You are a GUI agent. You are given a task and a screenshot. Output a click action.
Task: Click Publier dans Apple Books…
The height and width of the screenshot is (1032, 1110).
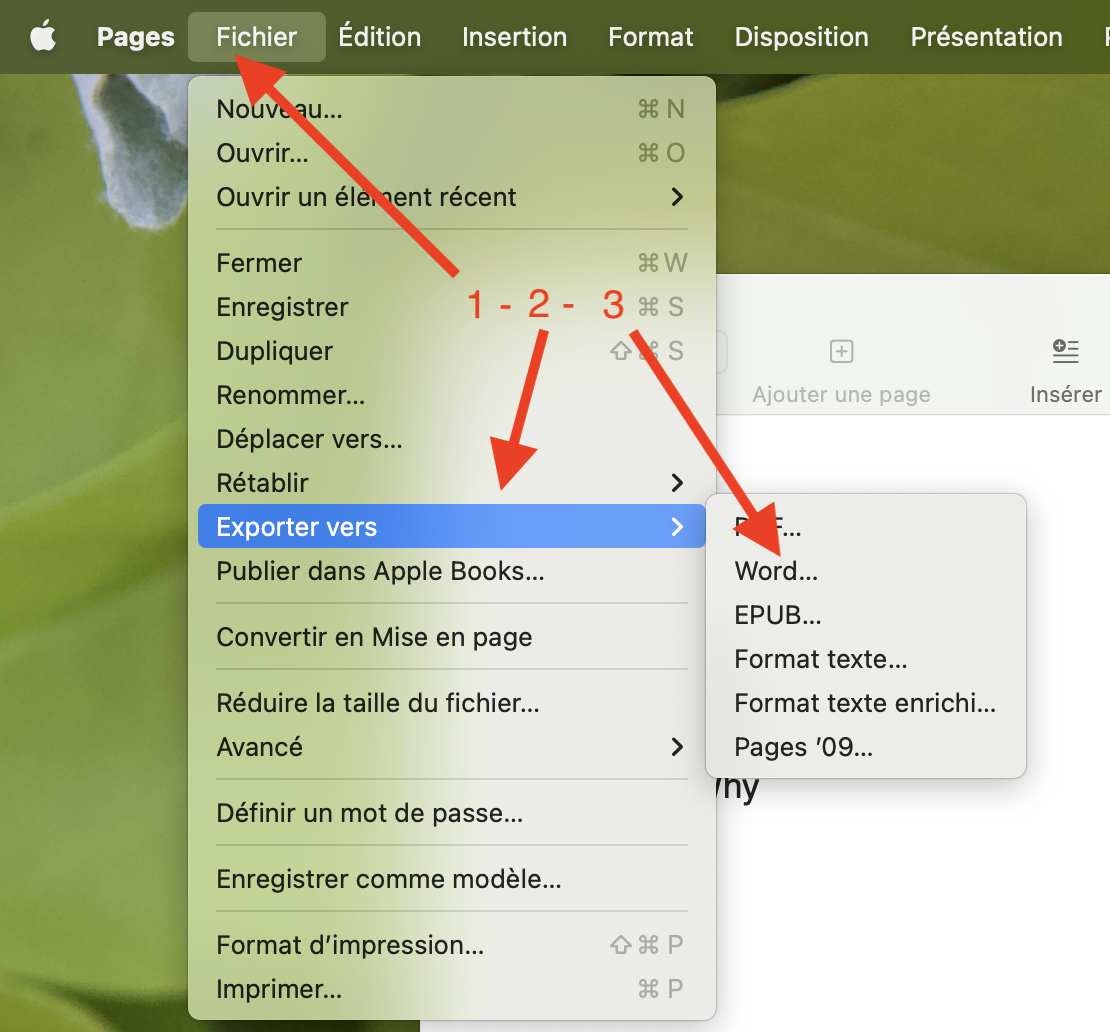(380, 571)
